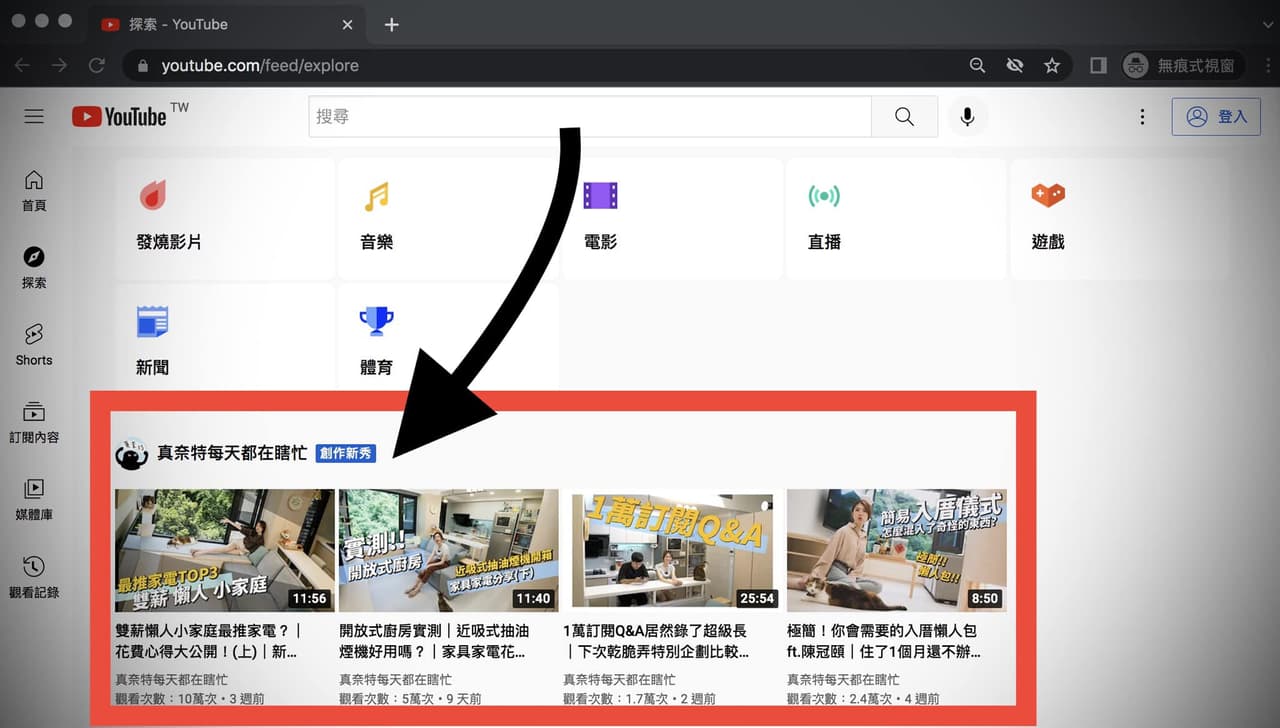Open a new browser tab

coord(392,24)
